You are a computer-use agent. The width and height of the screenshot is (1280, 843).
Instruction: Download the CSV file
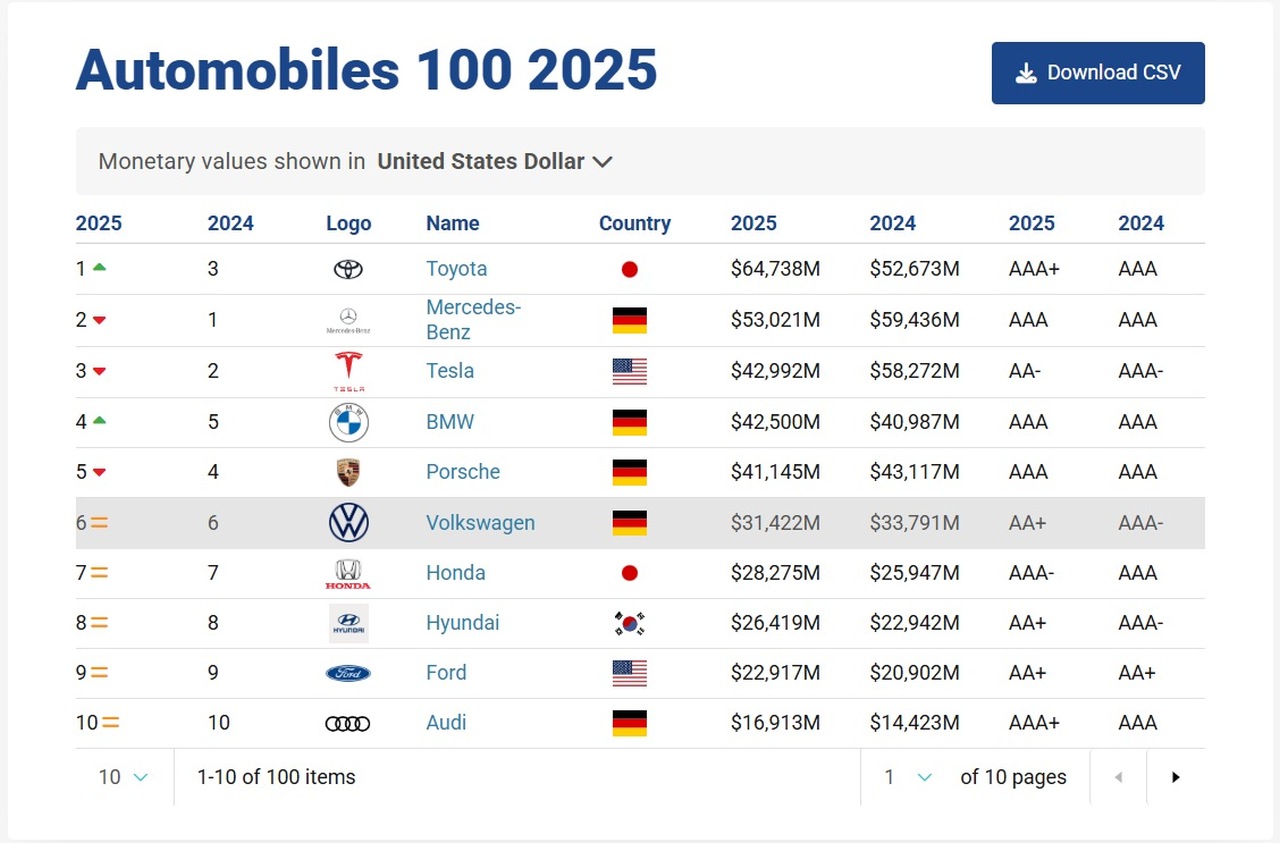[x=1098, y=73]
